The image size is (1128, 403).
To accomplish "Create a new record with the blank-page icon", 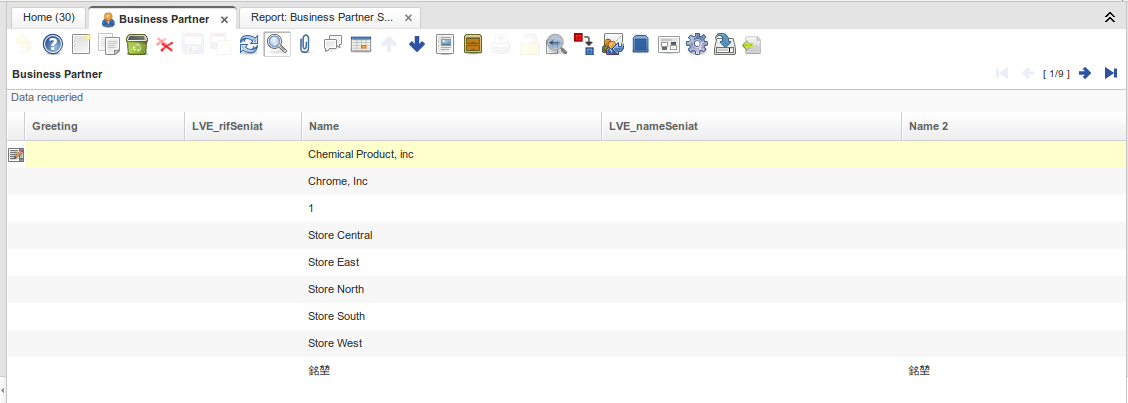I will pos(81,44).
